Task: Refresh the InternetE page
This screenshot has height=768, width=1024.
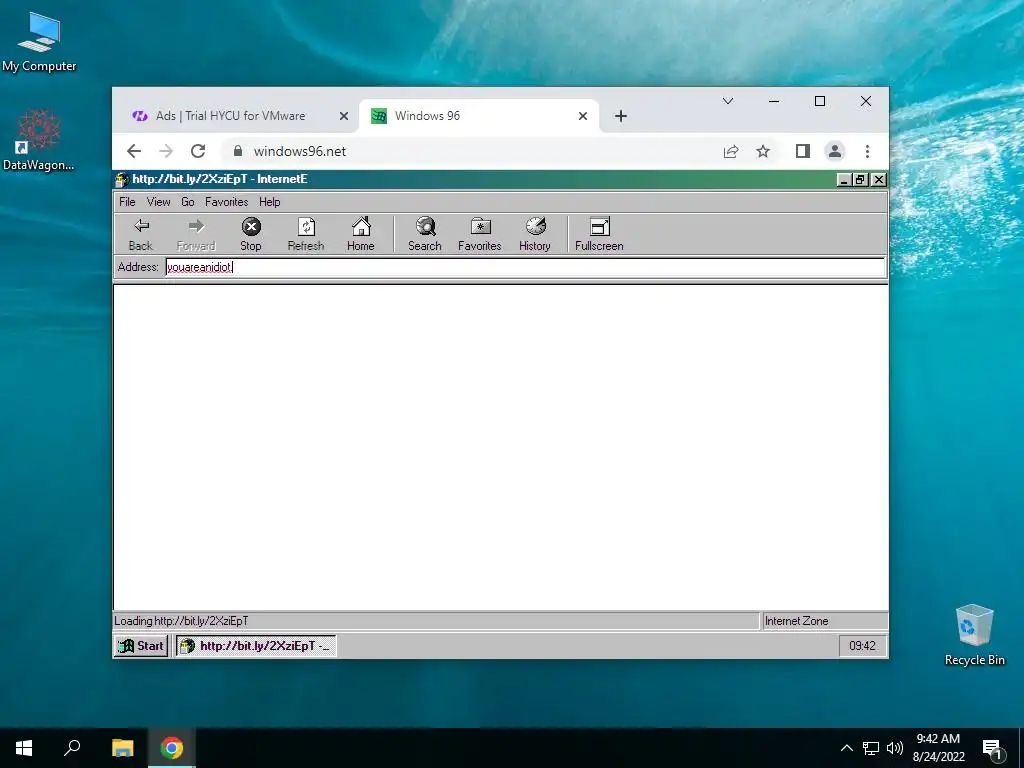Action: [x=306, y=234]
